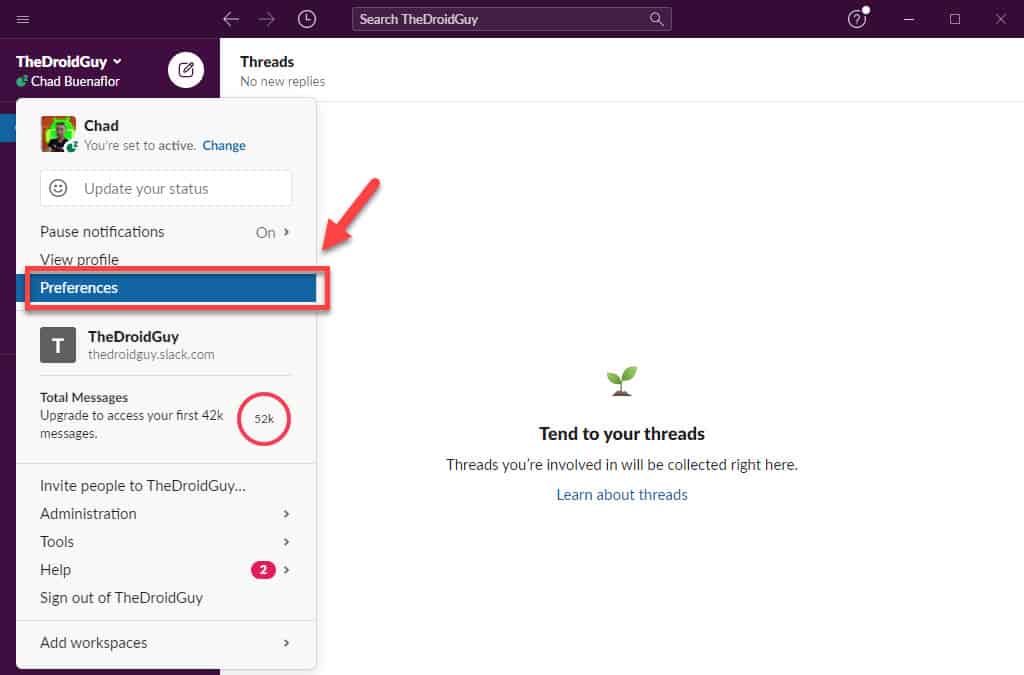The height and width of the screenshot is (675, 1024).
Task: Expand the Help submenu arrow
Action: [x=286, y=570]
